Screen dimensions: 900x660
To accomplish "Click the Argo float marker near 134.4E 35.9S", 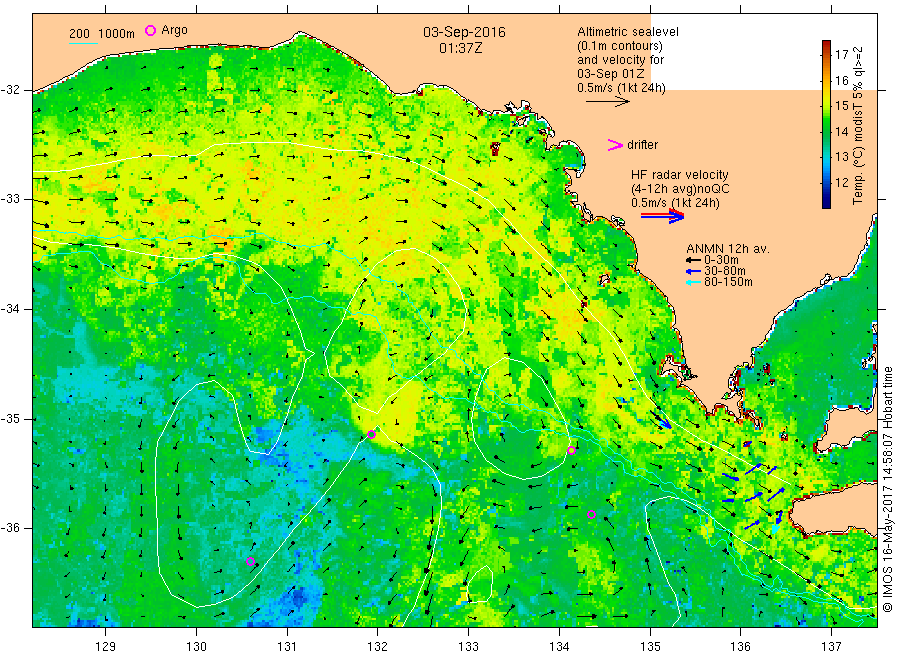I will (x=591, y=515).
